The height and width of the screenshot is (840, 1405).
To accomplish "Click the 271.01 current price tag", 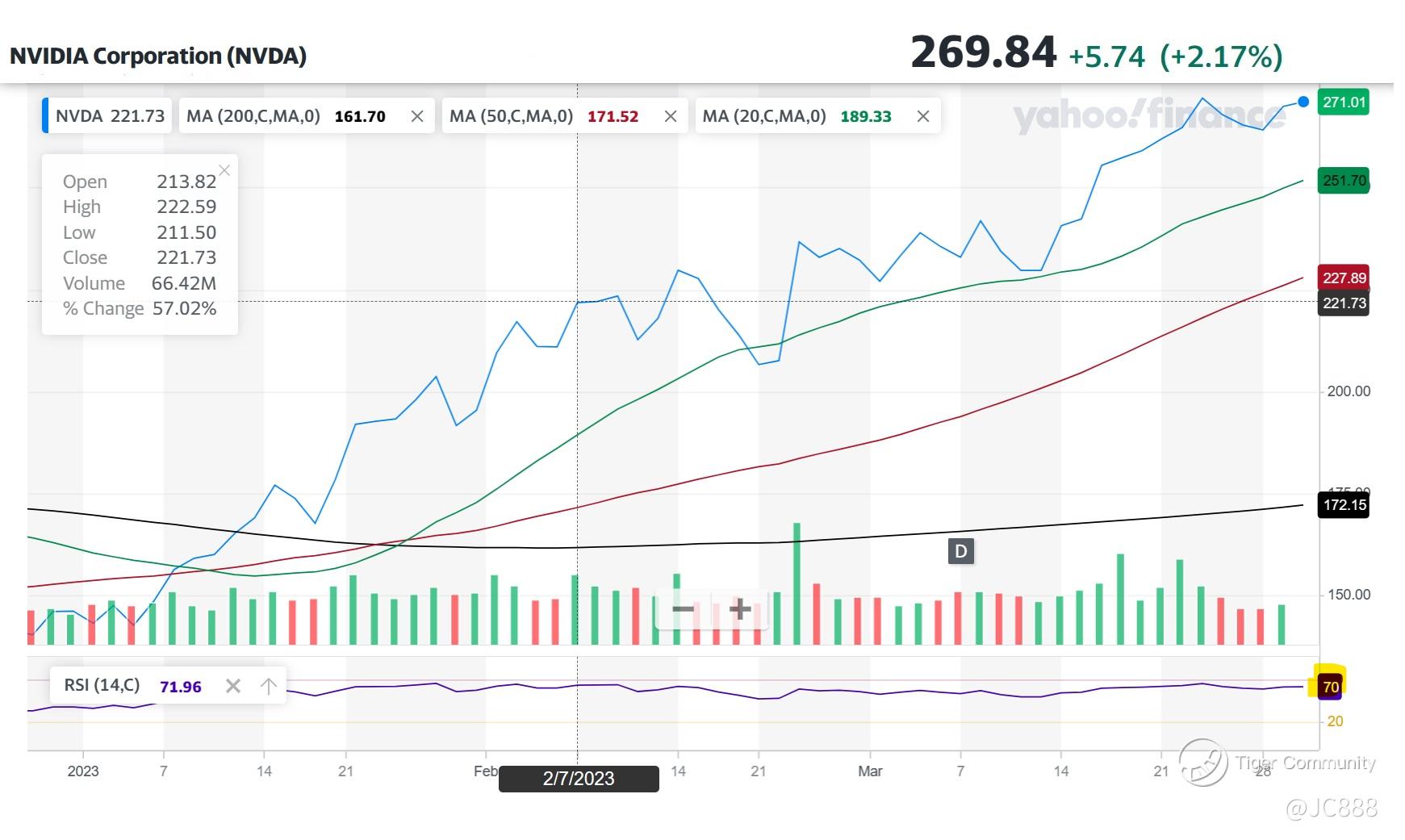I will (x=1344, y=102).
